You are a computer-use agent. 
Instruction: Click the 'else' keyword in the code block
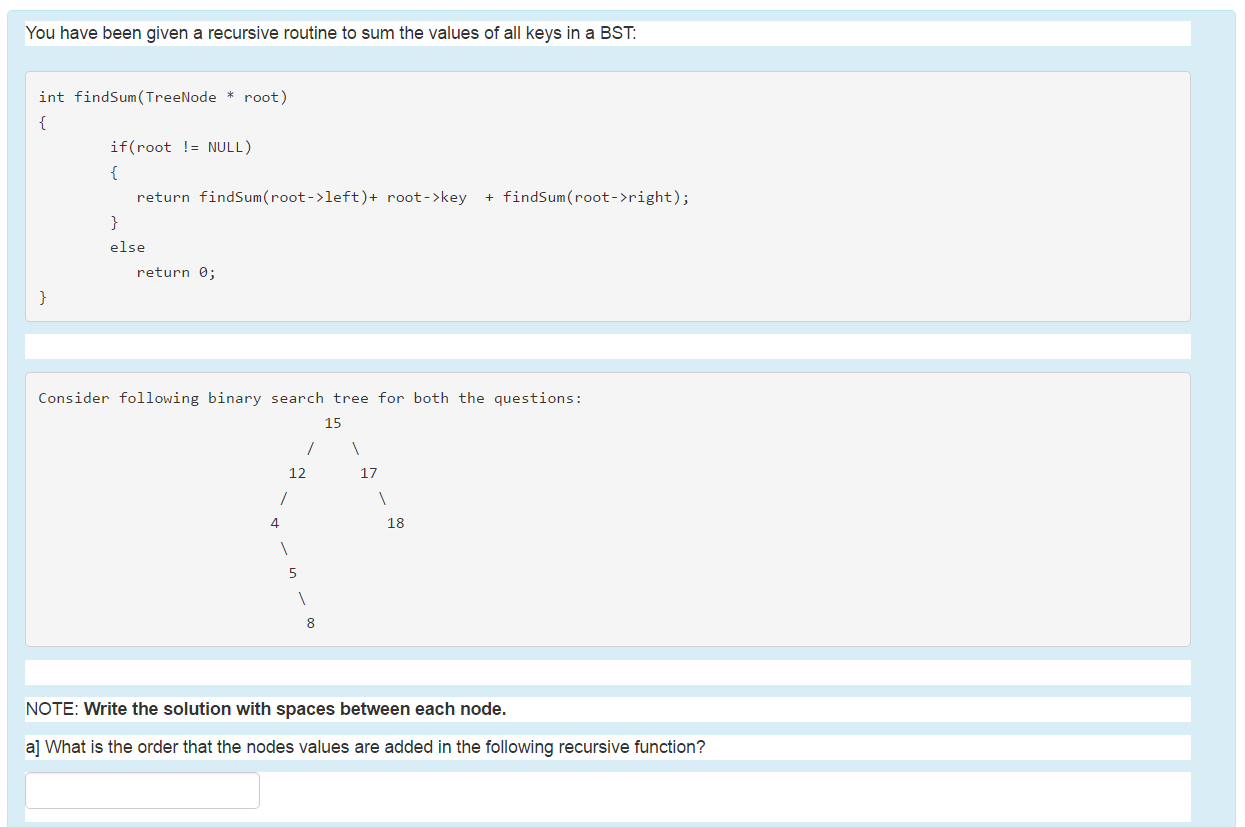tap(127, 247)
